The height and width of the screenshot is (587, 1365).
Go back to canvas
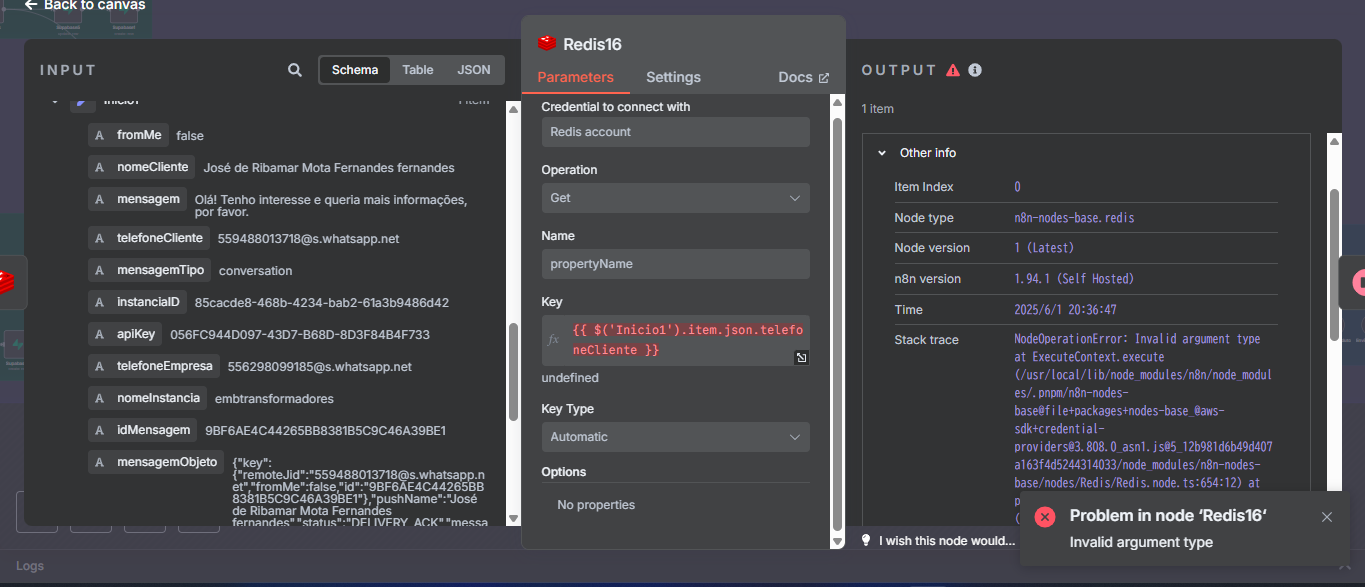[x=85, y=5]
